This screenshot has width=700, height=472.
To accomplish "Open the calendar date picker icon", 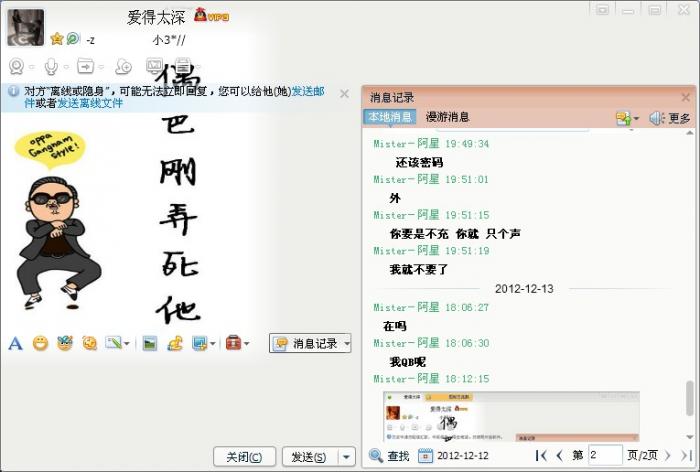I will (x=425, y=455).
